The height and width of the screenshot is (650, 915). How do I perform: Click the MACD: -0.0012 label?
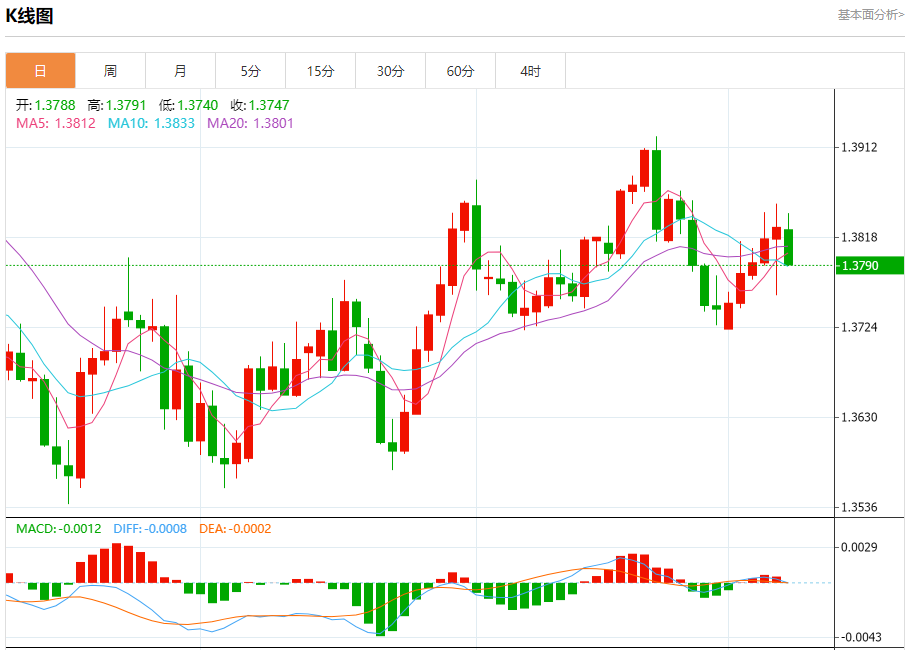[x=58, y=529]
